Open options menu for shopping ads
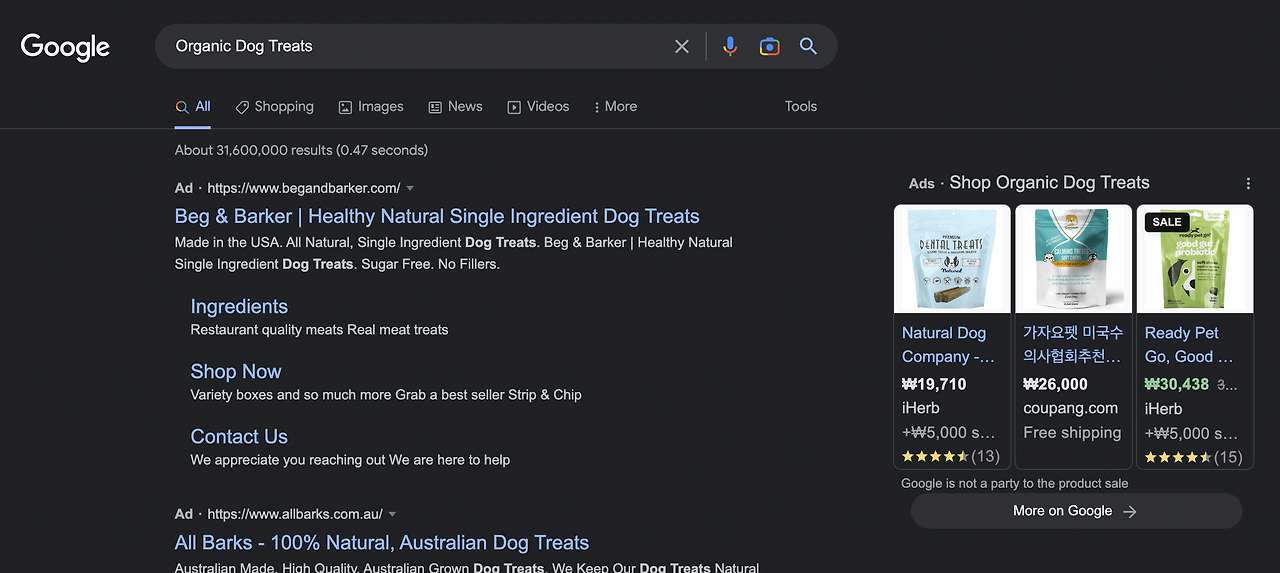 (x=1248, y=183)
